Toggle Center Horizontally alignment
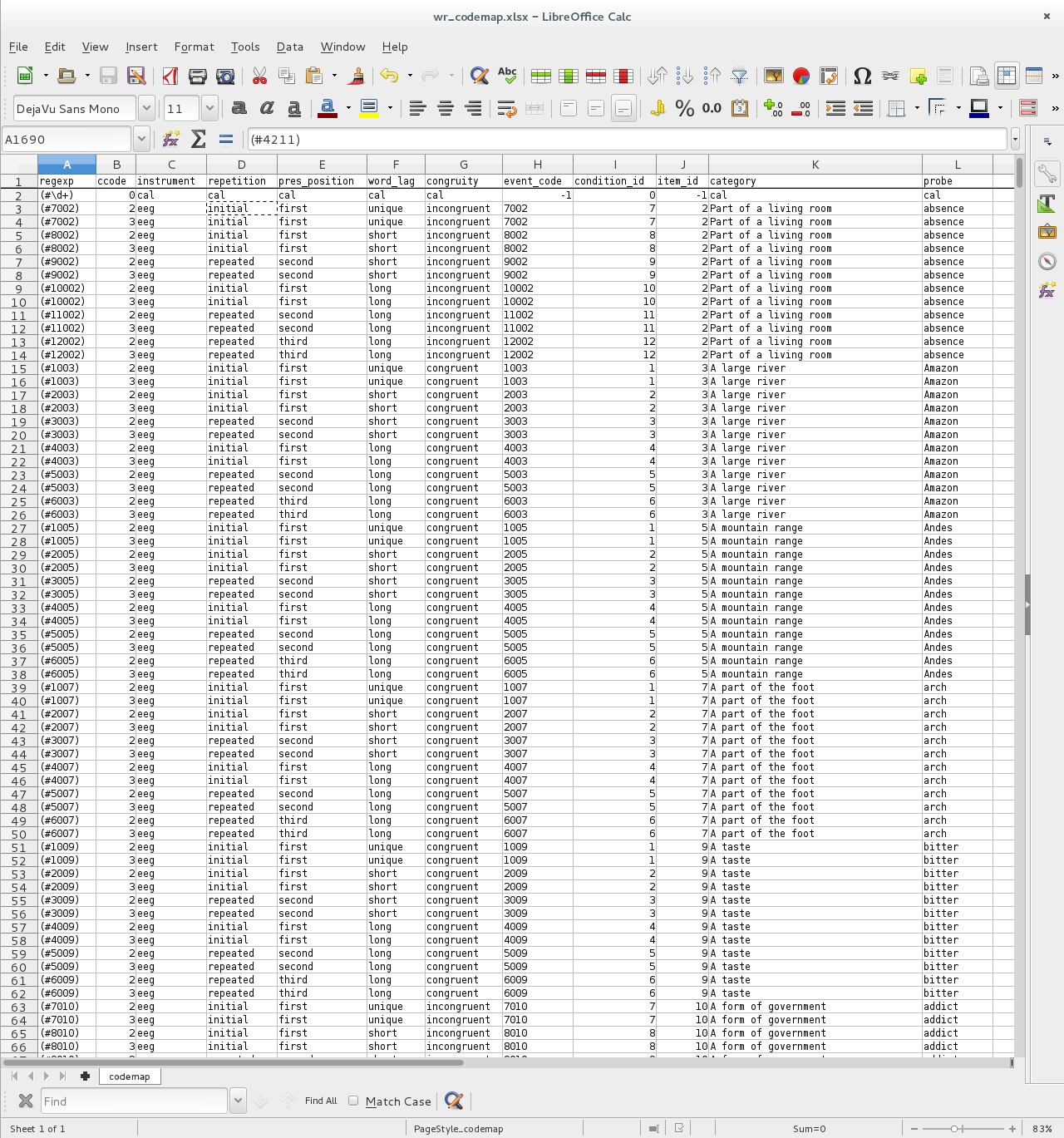The width and height of the screenshot is (1064, 1138). point(446,108)
